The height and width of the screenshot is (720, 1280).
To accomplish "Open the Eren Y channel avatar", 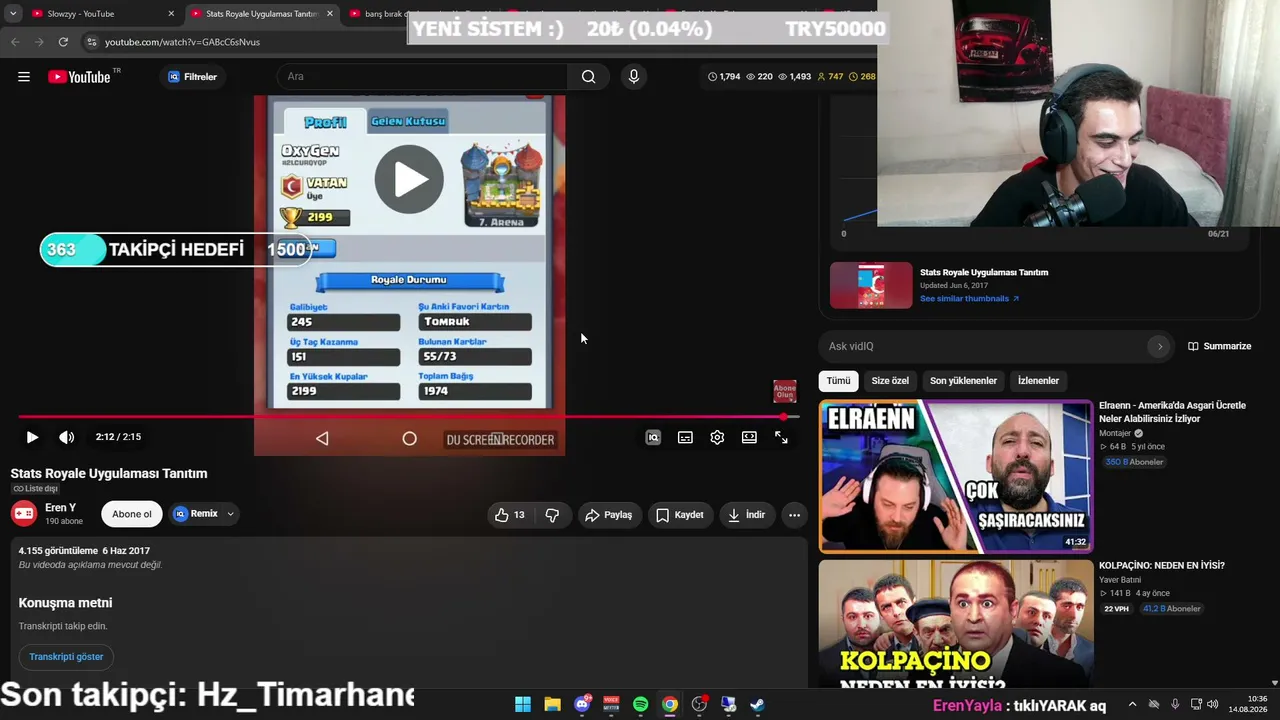I will 23,514.
